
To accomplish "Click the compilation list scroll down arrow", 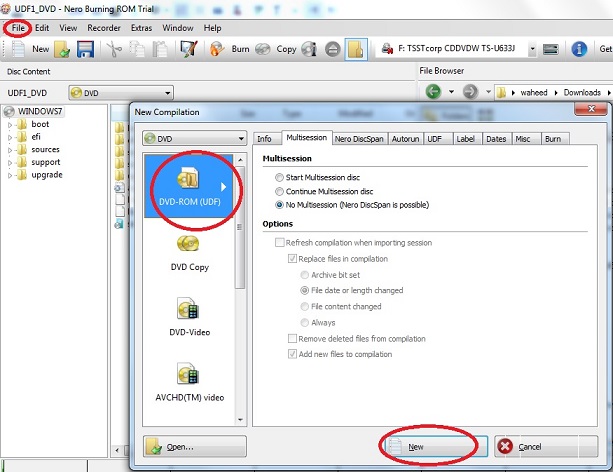I will coord(240,420).
